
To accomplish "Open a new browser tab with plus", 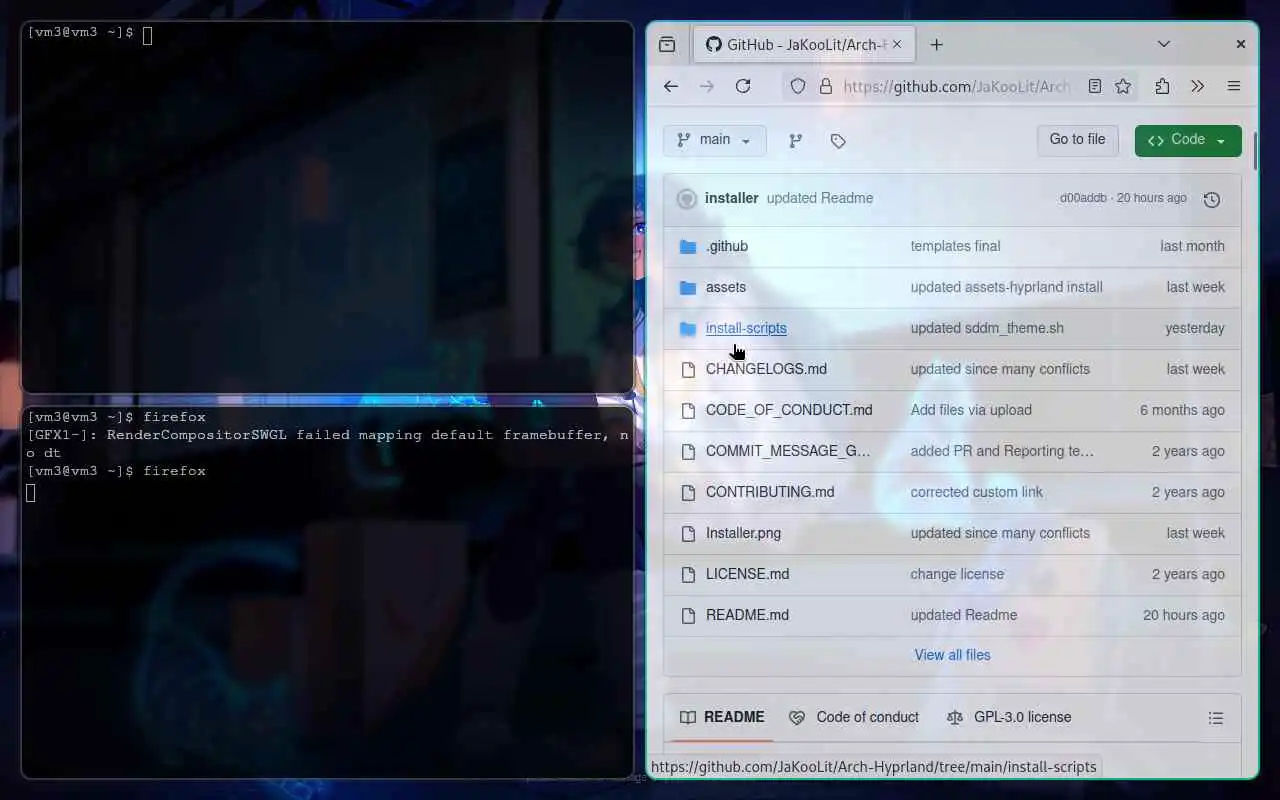I will click(x=936, y=44).
